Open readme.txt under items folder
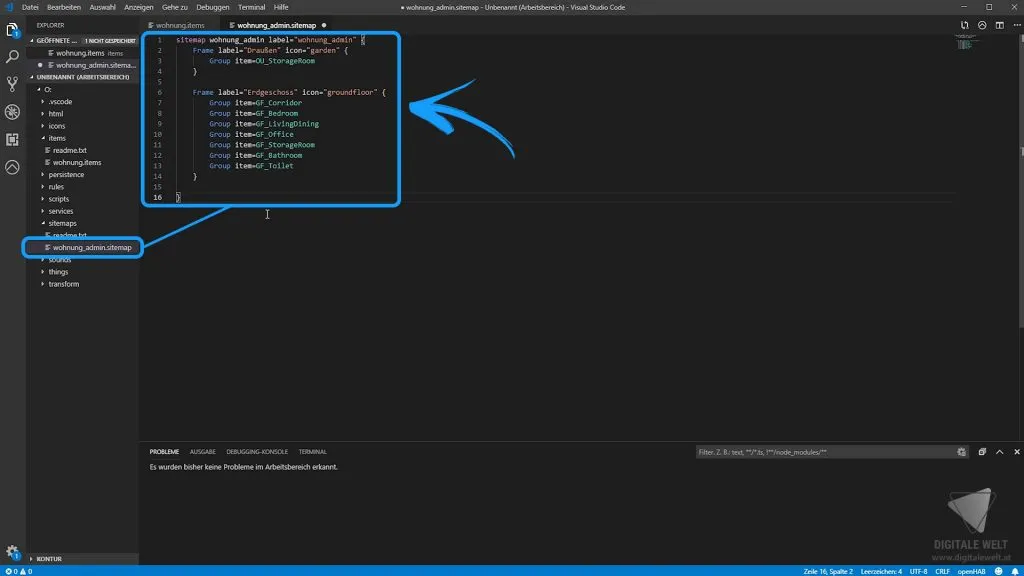1024x576 pixels. click(69, 150)
